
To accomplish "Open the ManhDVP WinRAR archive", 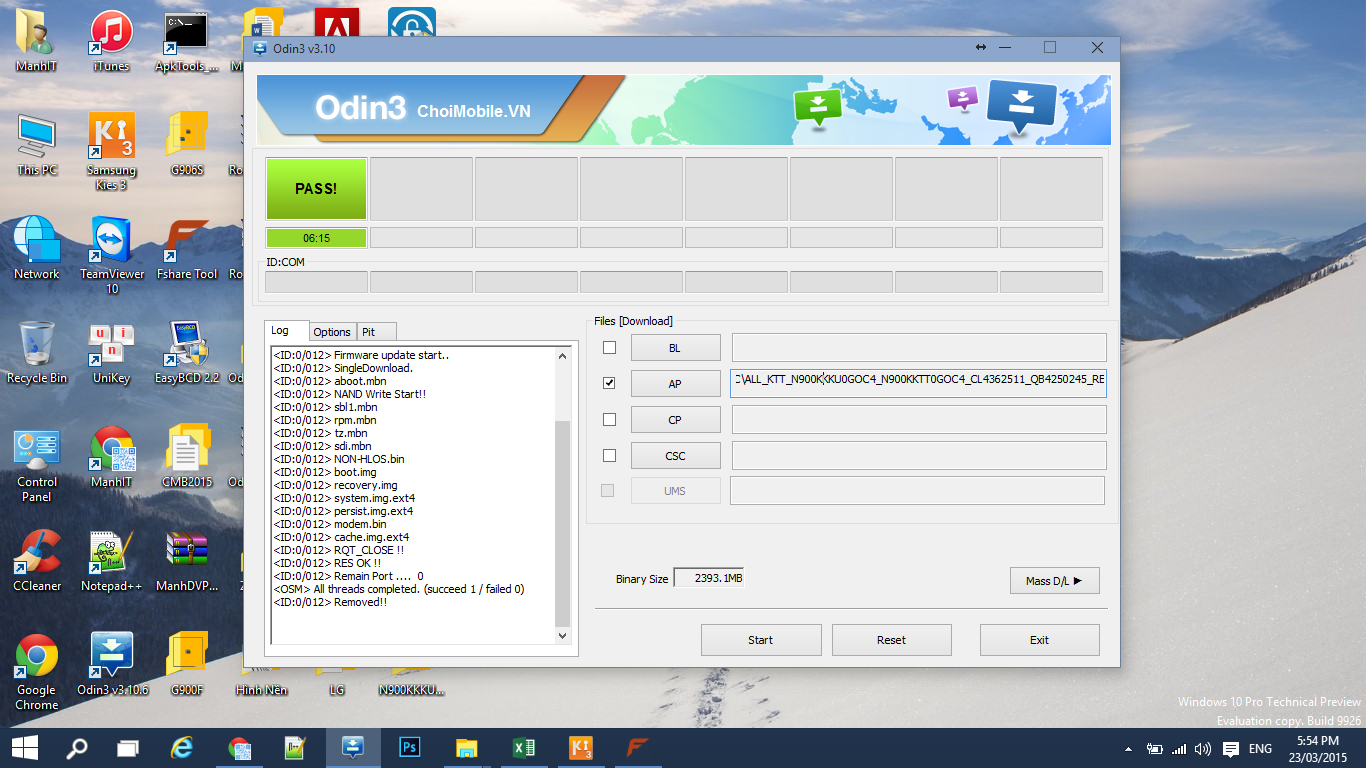I will point(186,561).
